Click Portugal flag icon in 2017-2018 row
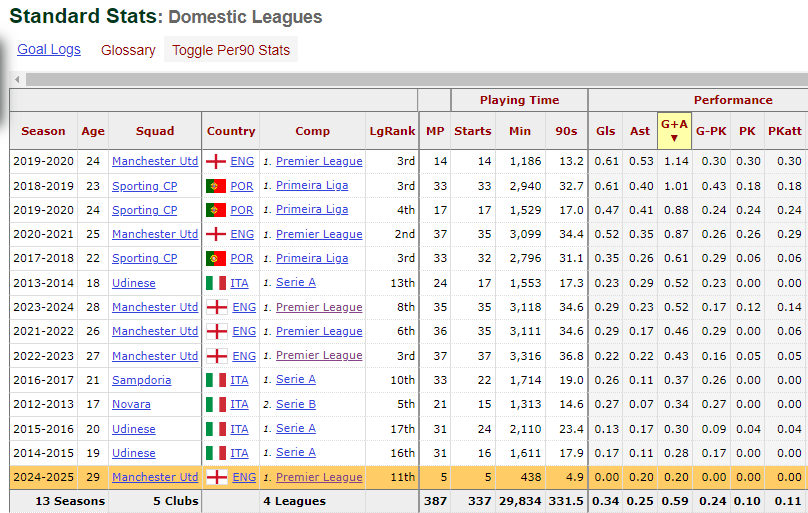Screen dimensions: 808x513 216,259
